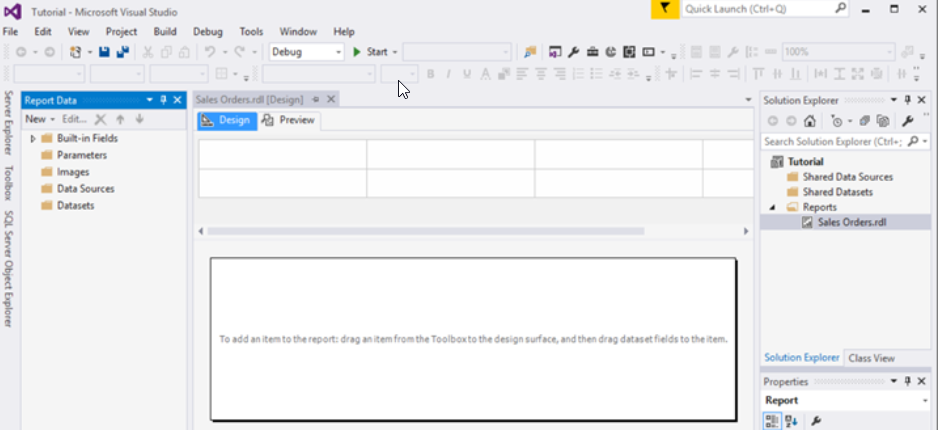Click Alphabetical sort icon in Properties panel
This screenshot has height=430, width=942.
point(791,421)
